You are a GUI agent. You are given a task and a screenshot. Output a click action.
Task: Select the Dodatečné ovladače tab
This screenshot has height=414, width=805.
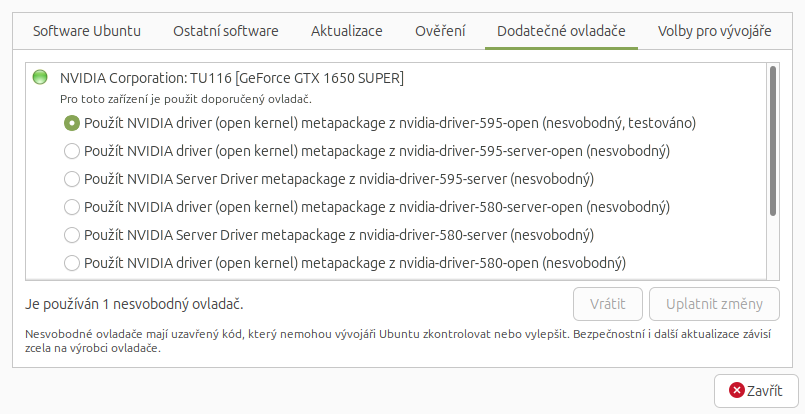[561, 31]
